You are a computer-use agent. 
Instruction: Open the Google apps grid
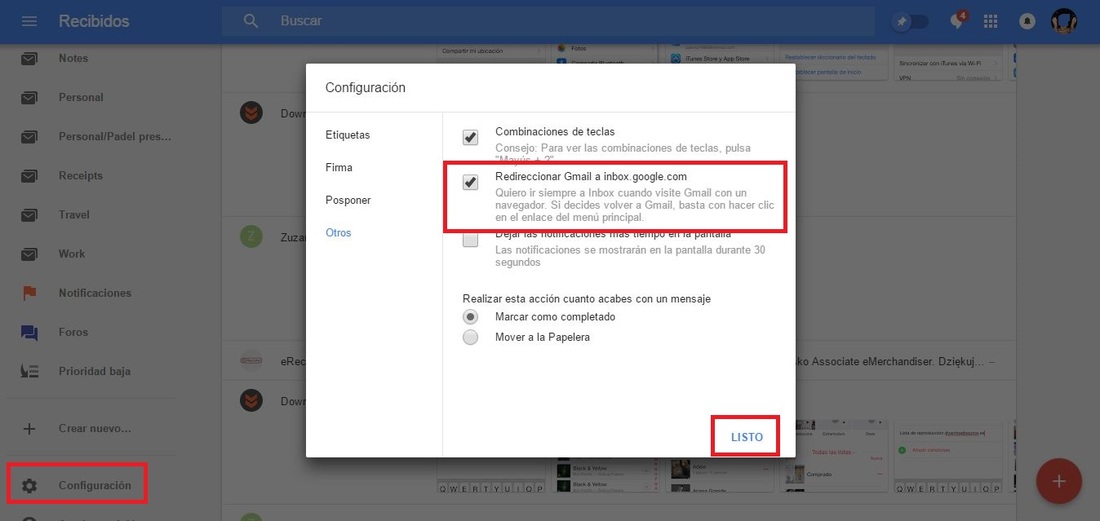click(991, 21)
